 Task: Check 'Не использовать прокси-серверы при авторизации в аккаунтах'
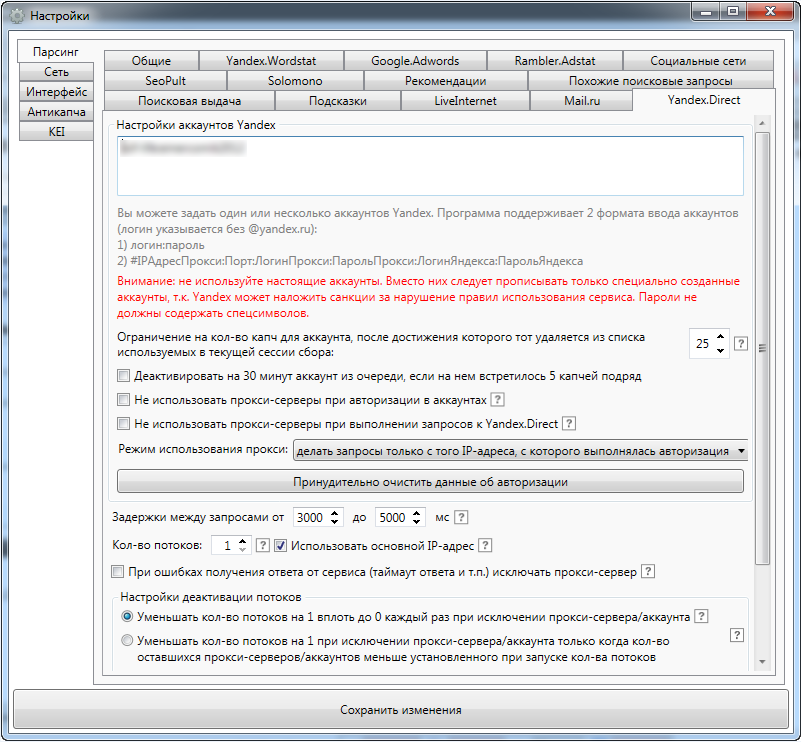(123, 399)
